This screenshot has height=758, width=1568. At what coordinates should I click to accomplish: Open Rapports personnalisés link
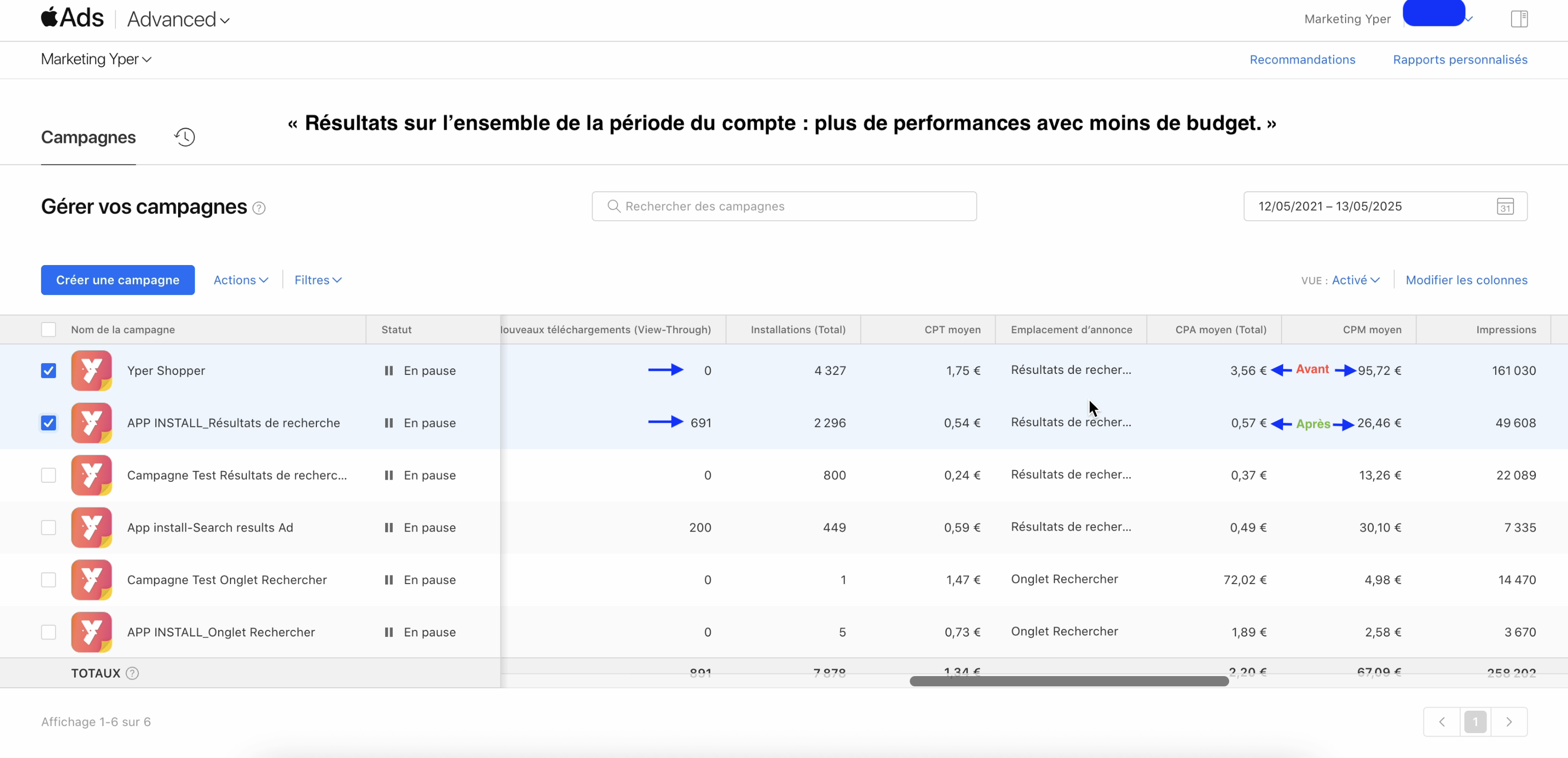coord(1460,60)
